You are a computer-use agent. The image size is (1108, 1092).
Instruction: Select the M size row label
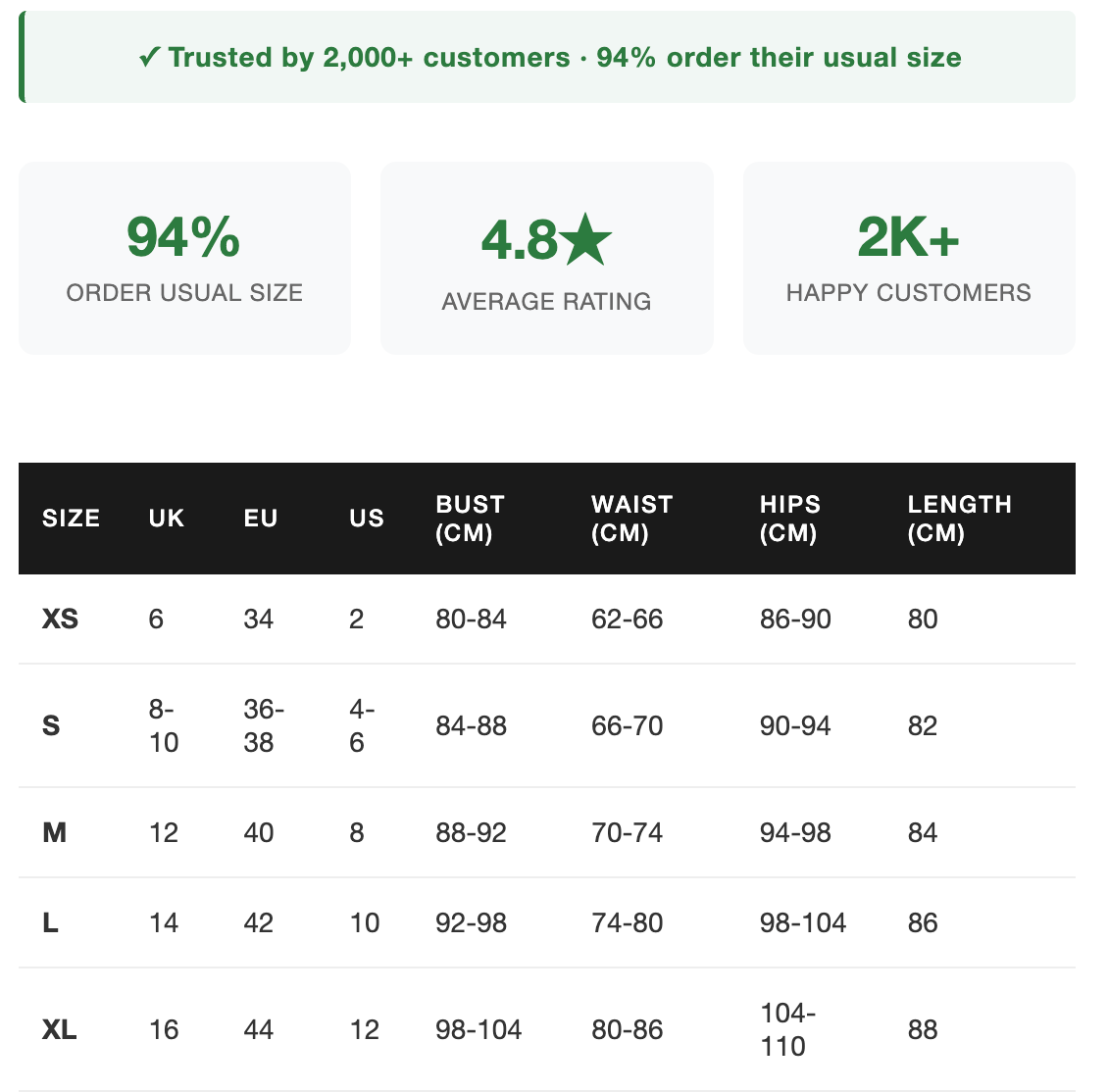(54, 833)
